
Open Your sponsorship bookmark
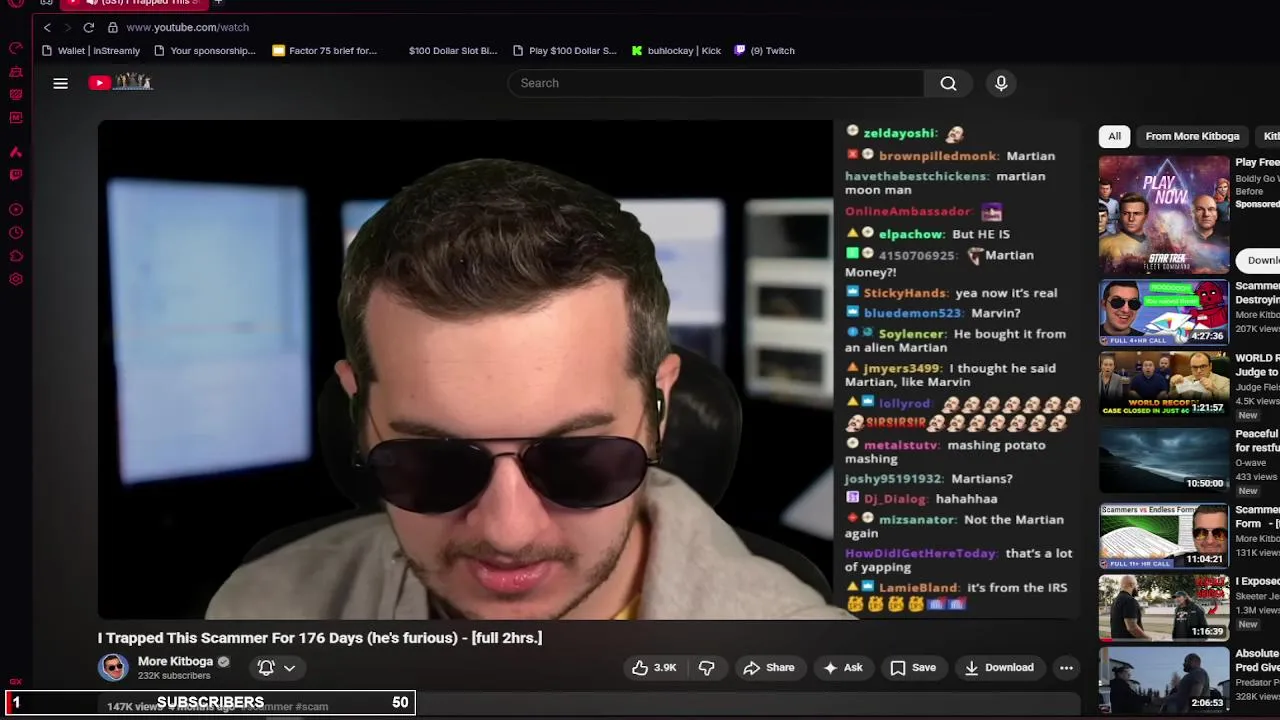pyautogui.click(x=205, y=50)
